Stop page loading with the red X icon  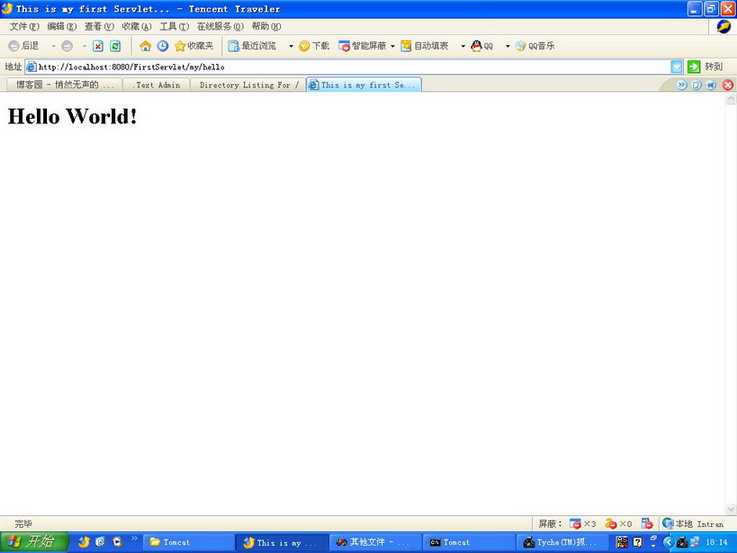(x=98, y=46)
